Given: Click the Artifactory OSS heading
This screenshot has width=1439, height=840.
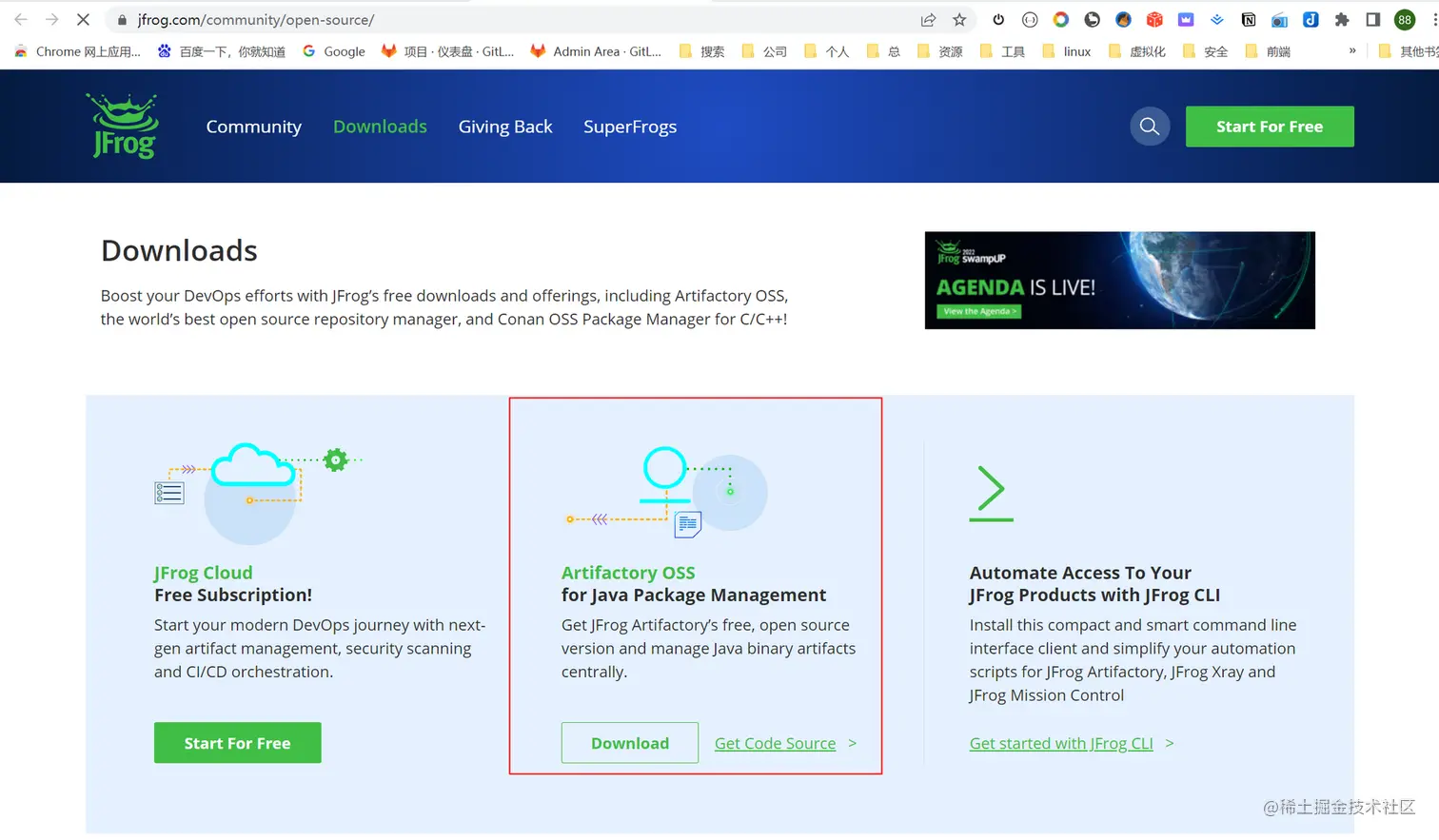Looking at the screenshot, I should click(x=628, y=573).
